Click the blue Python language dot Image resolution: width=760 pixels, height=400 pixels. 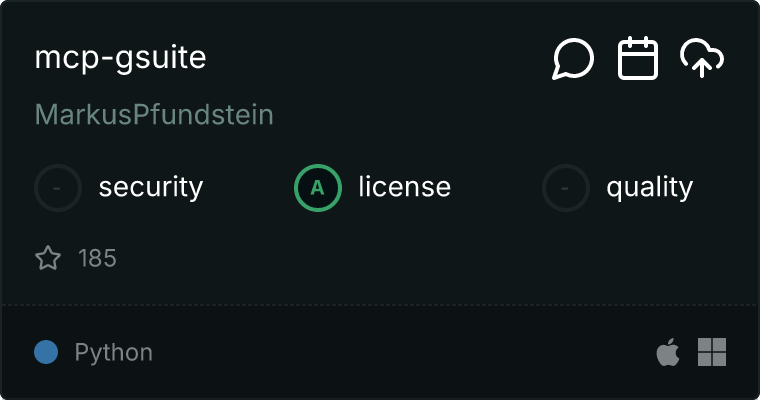pos(46,352)
